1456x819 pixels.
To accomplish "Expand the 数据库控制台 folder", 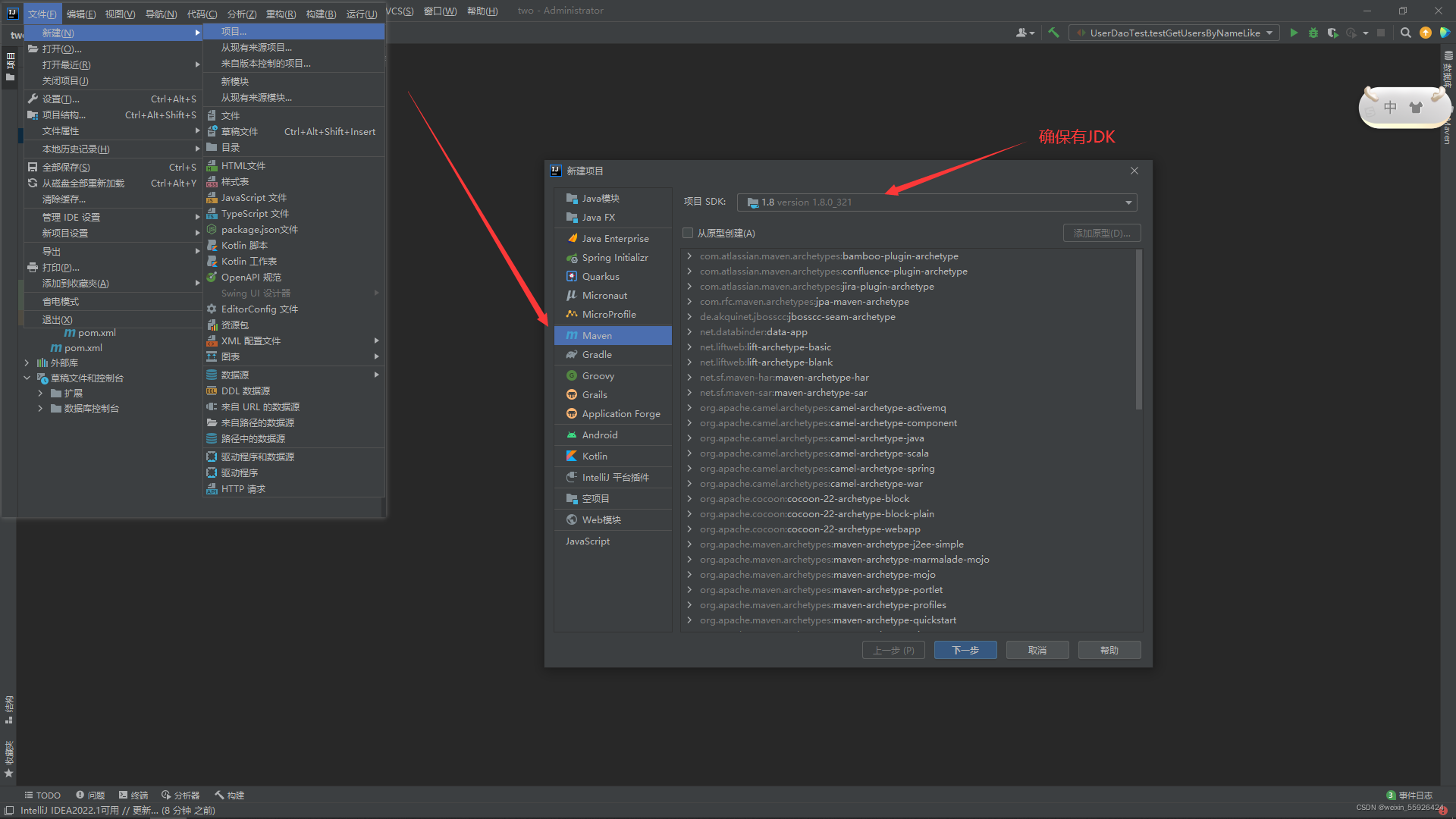I will coord(40,408).
